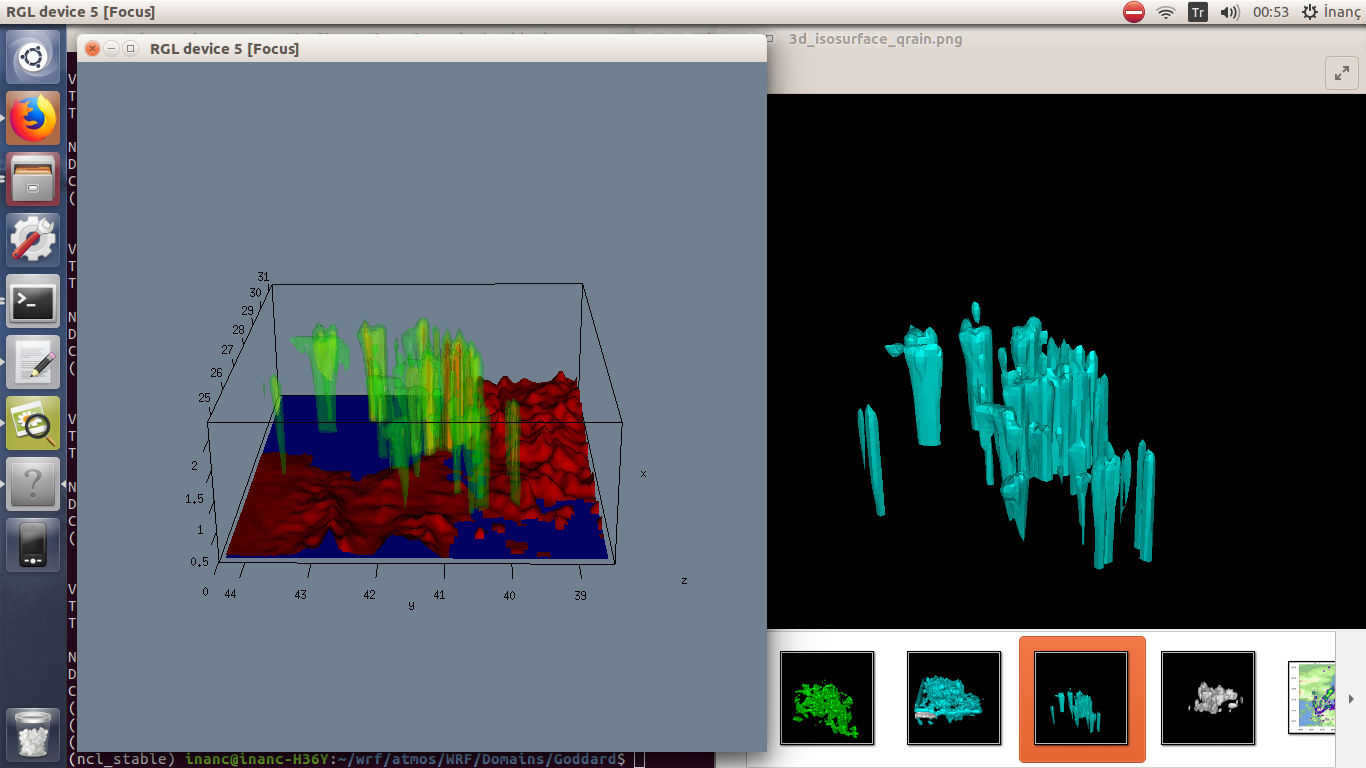Select the white-gray isosurface thumbnail

click(x=1208, y=698)
